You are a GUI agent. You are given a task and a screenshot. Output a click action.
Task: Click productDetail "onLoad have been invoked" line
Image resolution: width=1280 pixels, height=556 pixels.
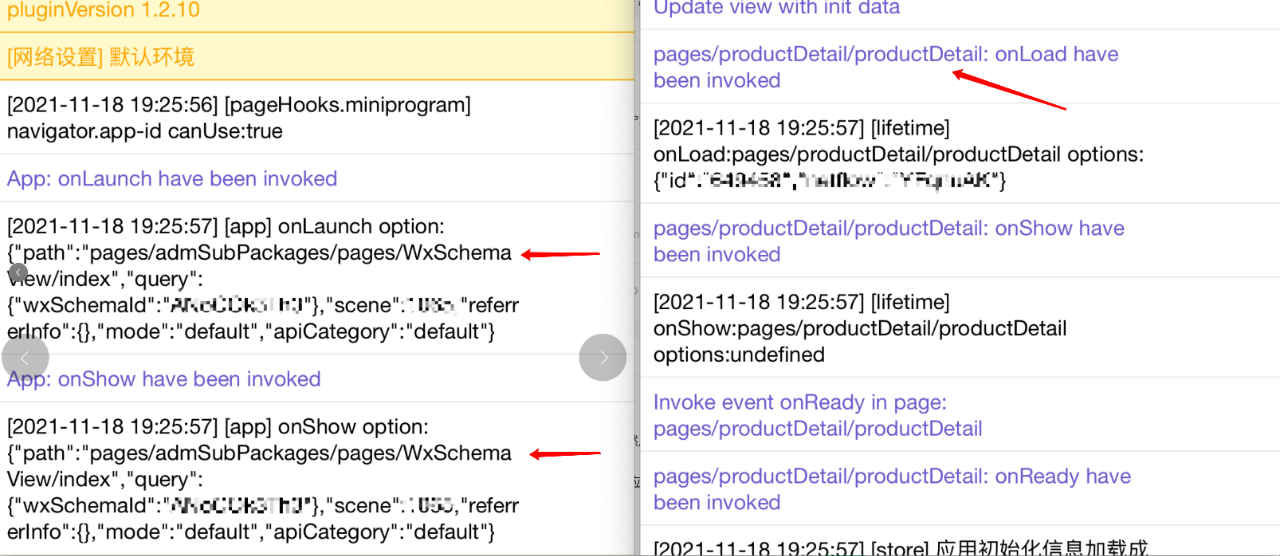tap(885, 67)
